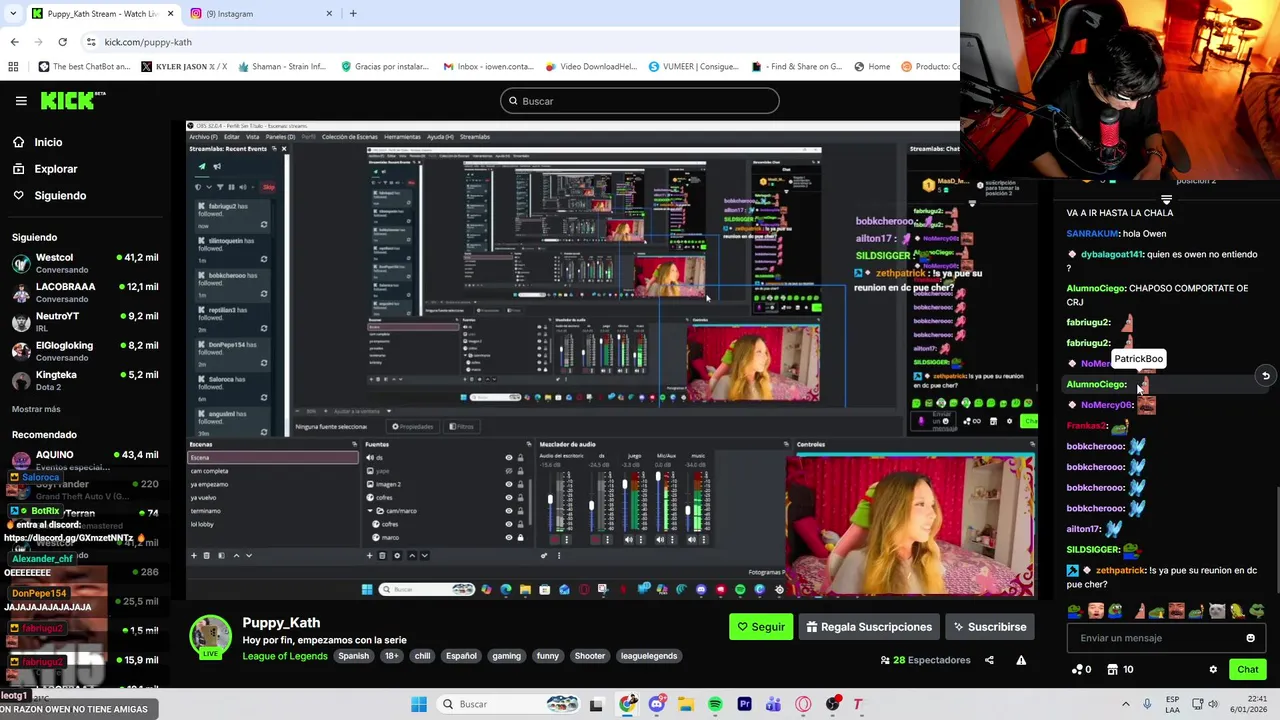Open Discord from the taskbar
Image resolution: width=1280 pixels, height=720 pixels.
[656, 704]
